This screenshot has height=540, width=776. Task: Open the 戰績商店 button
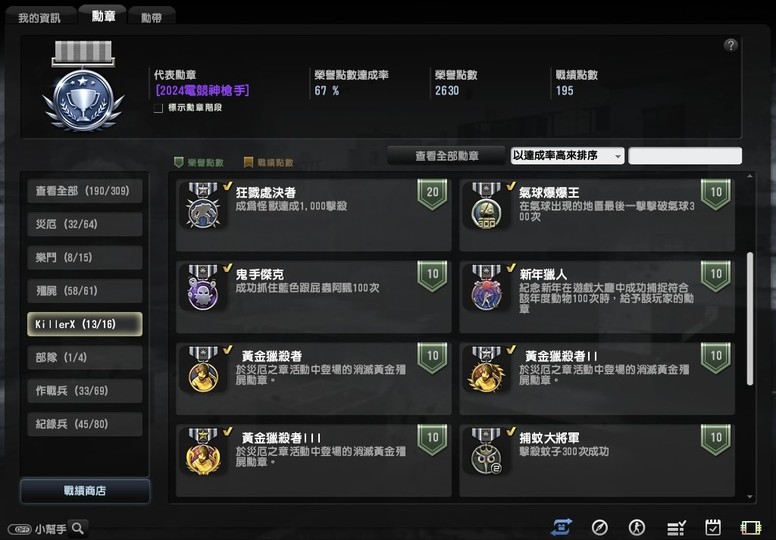pyautogui.click(x=85, y=491)
